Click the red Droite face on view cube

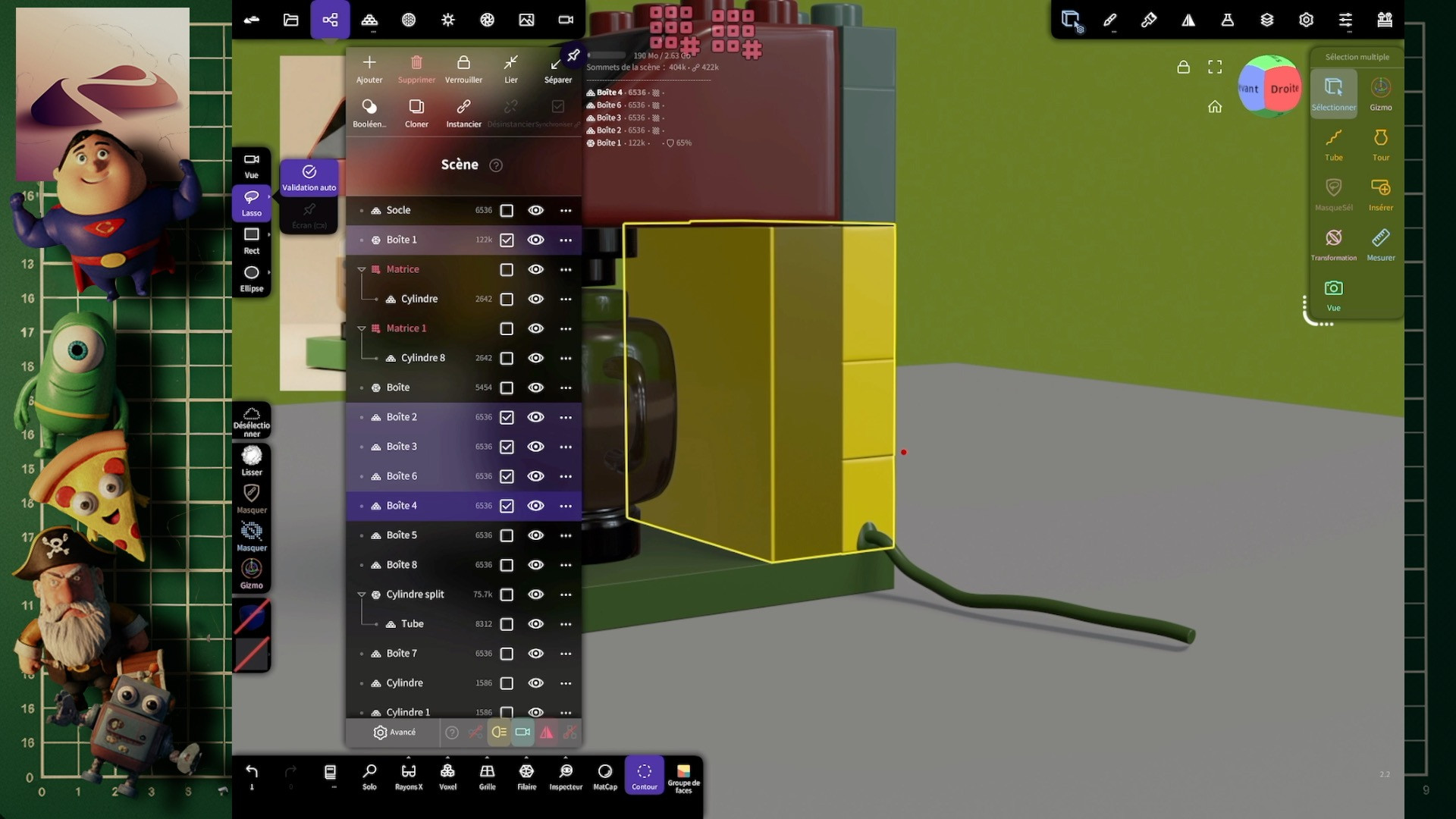[x=1284, y=89]
